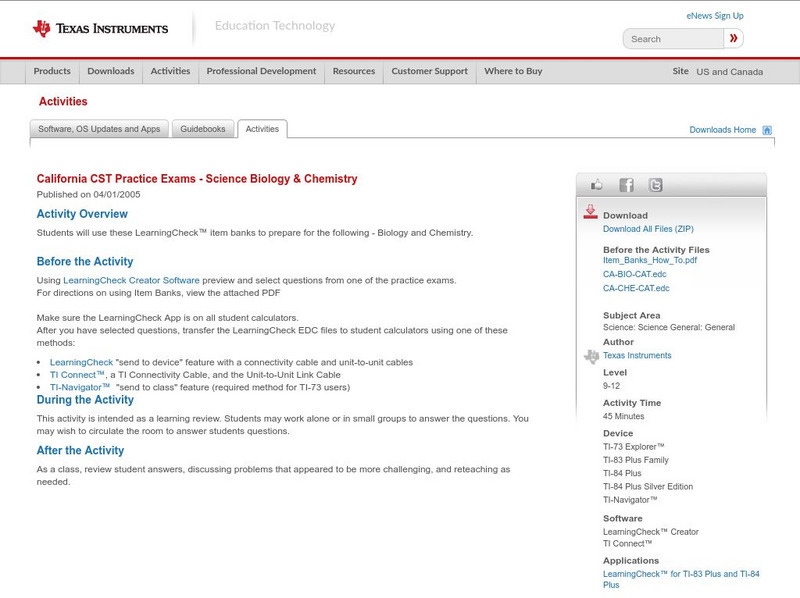The height and width of the screenshot is (598, 800).
Task: Open the Resources menu
Action: point(356,71)
